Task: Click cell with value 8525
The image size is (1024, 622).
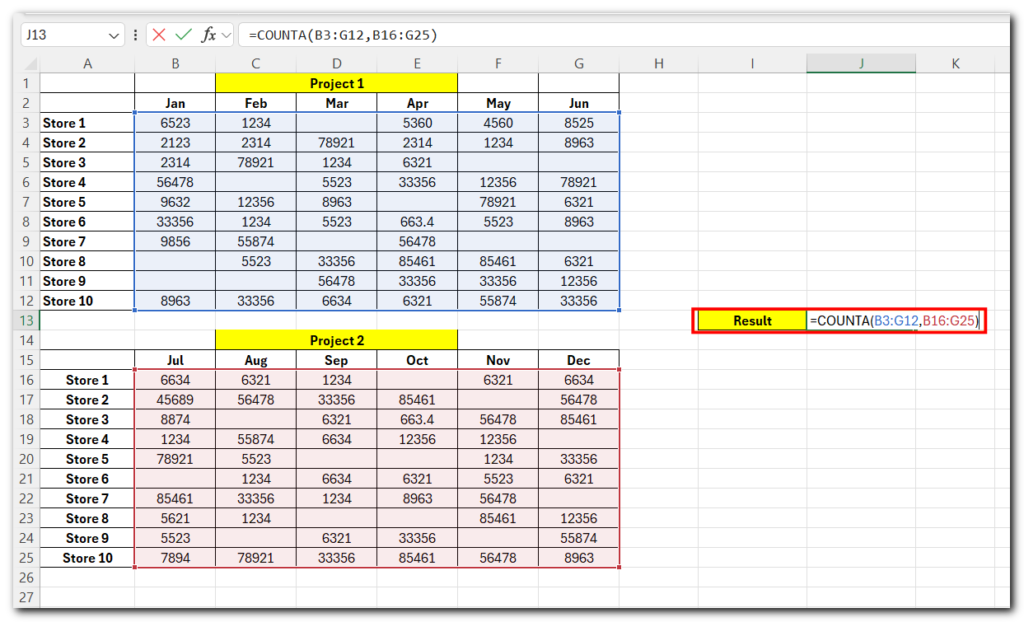Action: [x=579, y=123]
